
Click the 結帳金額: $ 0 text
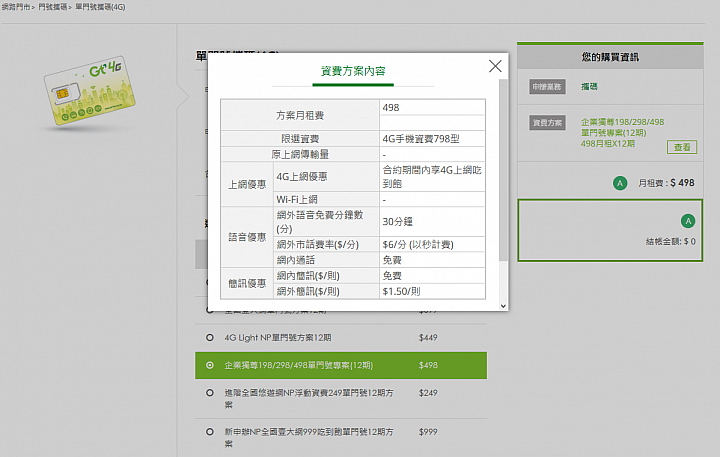point(670,242)
